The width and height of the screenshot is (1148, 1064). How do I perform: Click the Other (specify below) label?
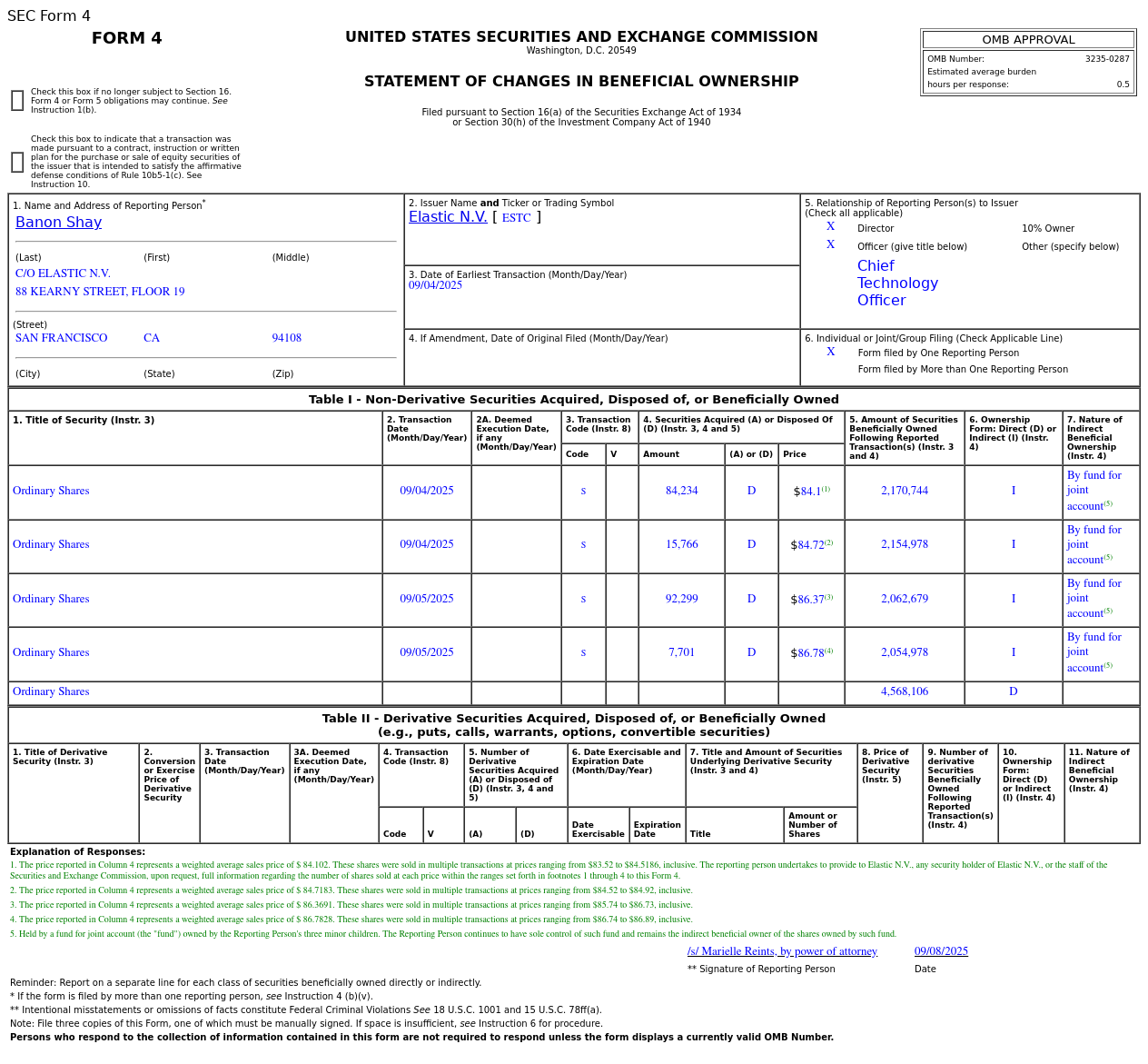[x=1070, y=247]
